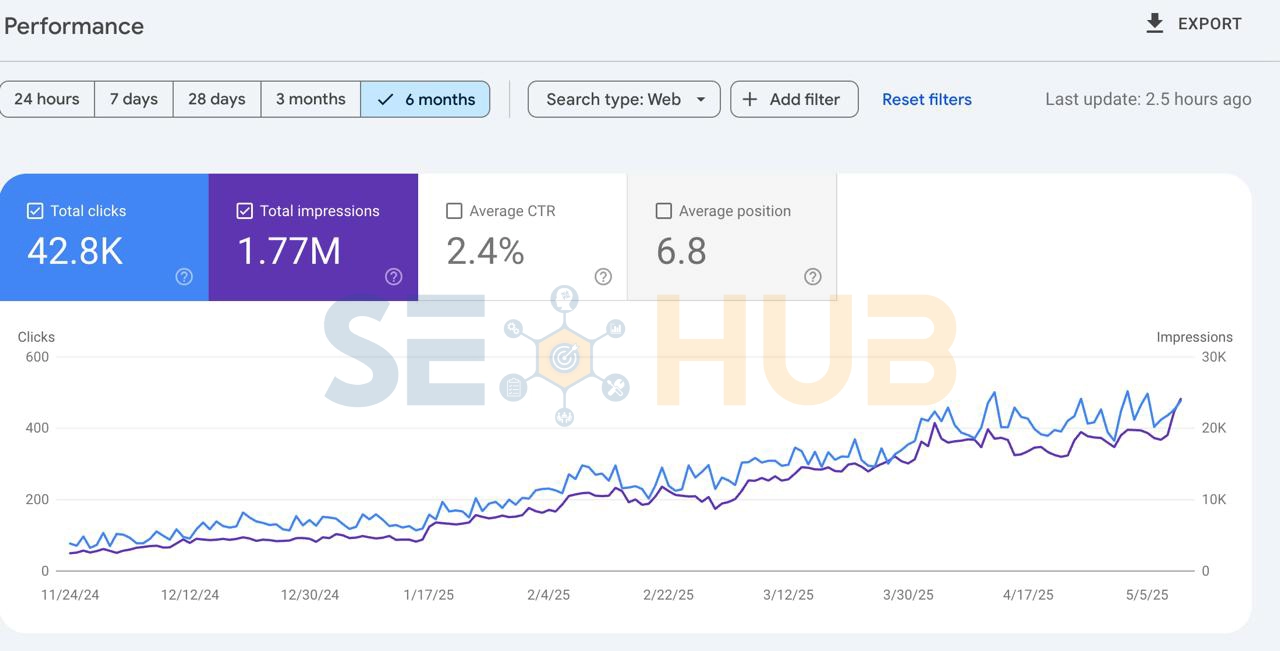Click the Reset filters link
The height and width of the screenshot is (651, 1280).
(x=926, y=100)
